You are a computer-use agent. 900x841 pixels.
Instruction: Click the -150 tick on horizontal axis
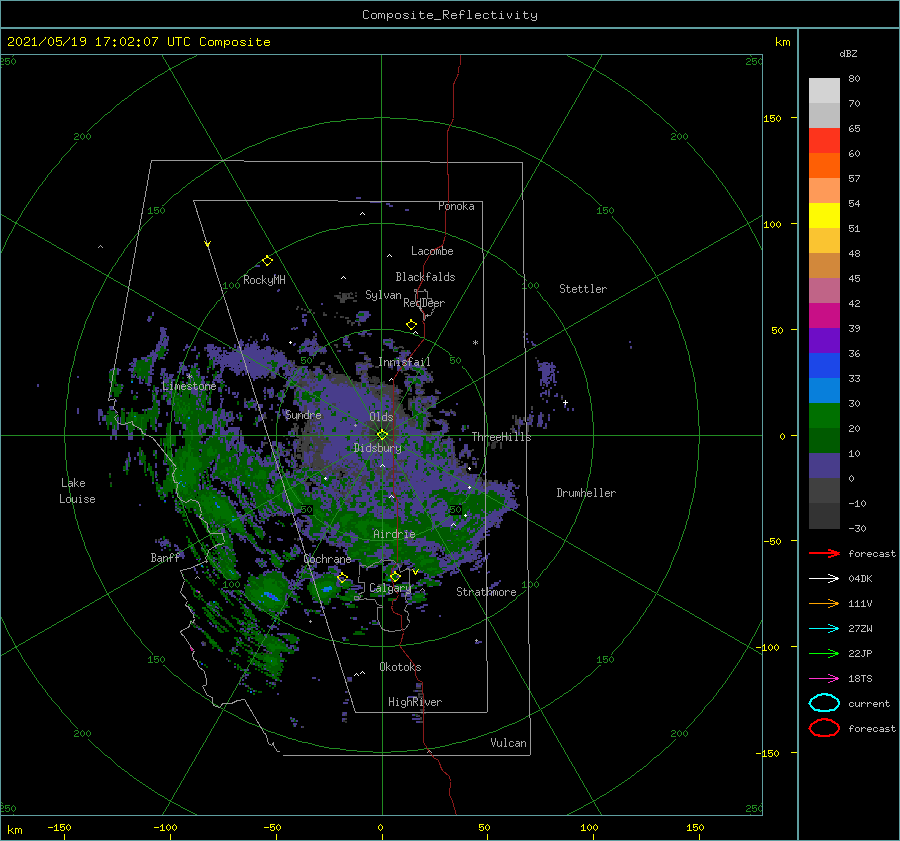pos(59,827)
